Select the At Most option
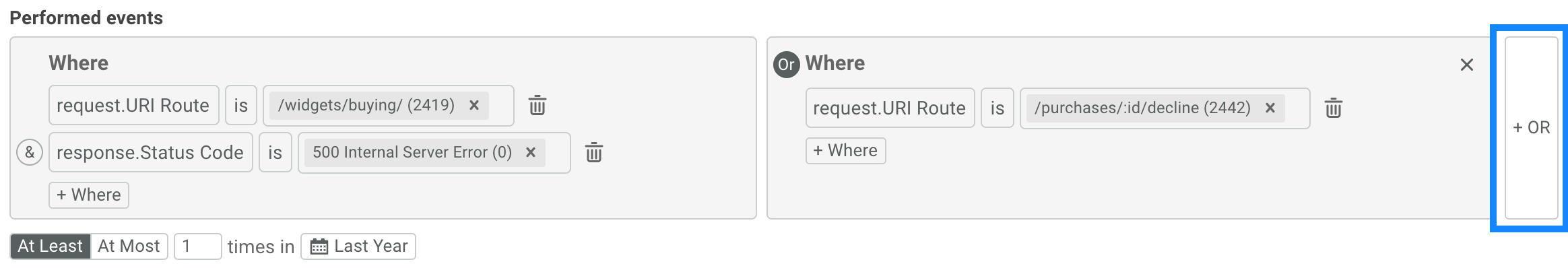This screenshot has height=268, width=1568. (129, 246)
